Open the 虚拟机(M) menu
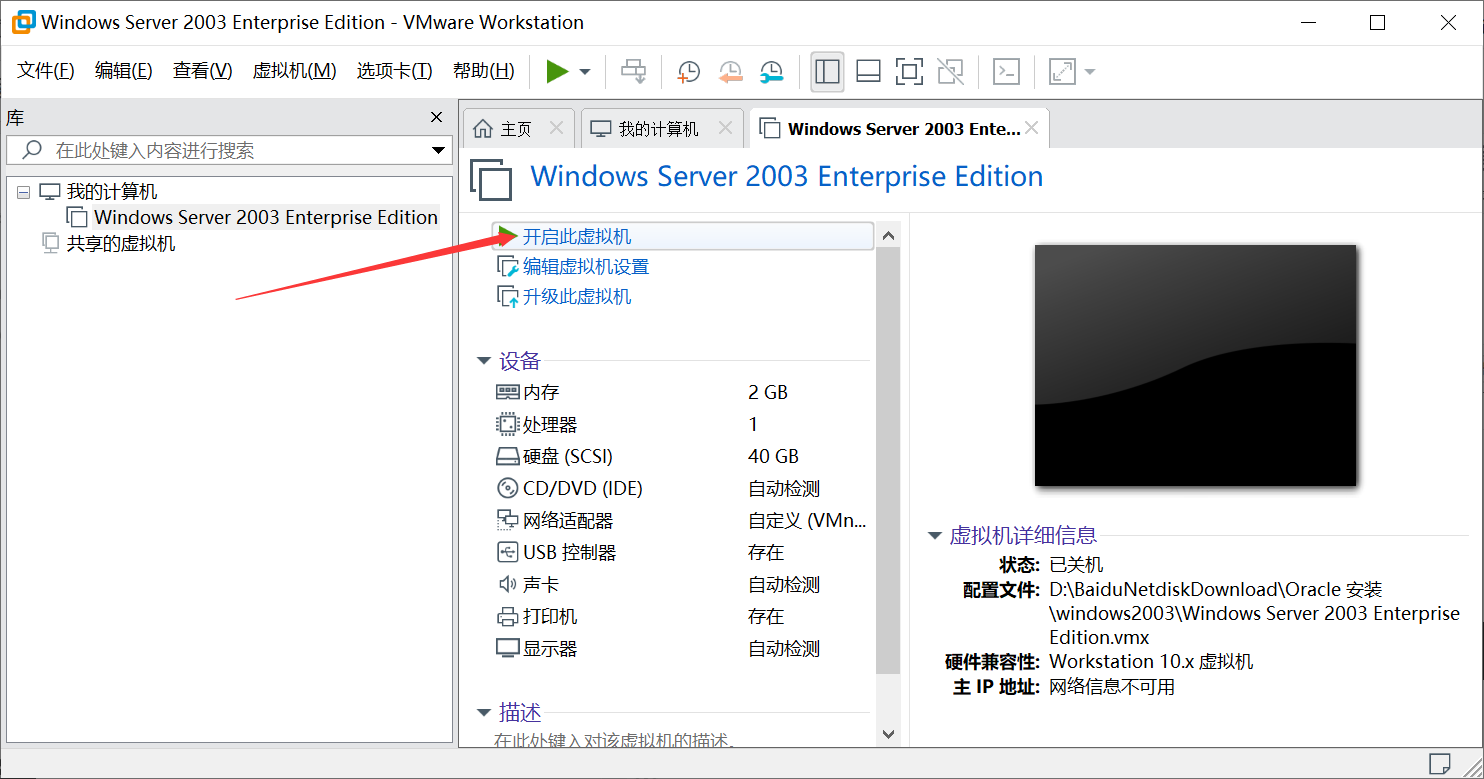Image resolution: width=1484 pixels, height=779 pixels. (x=294, y=71)
